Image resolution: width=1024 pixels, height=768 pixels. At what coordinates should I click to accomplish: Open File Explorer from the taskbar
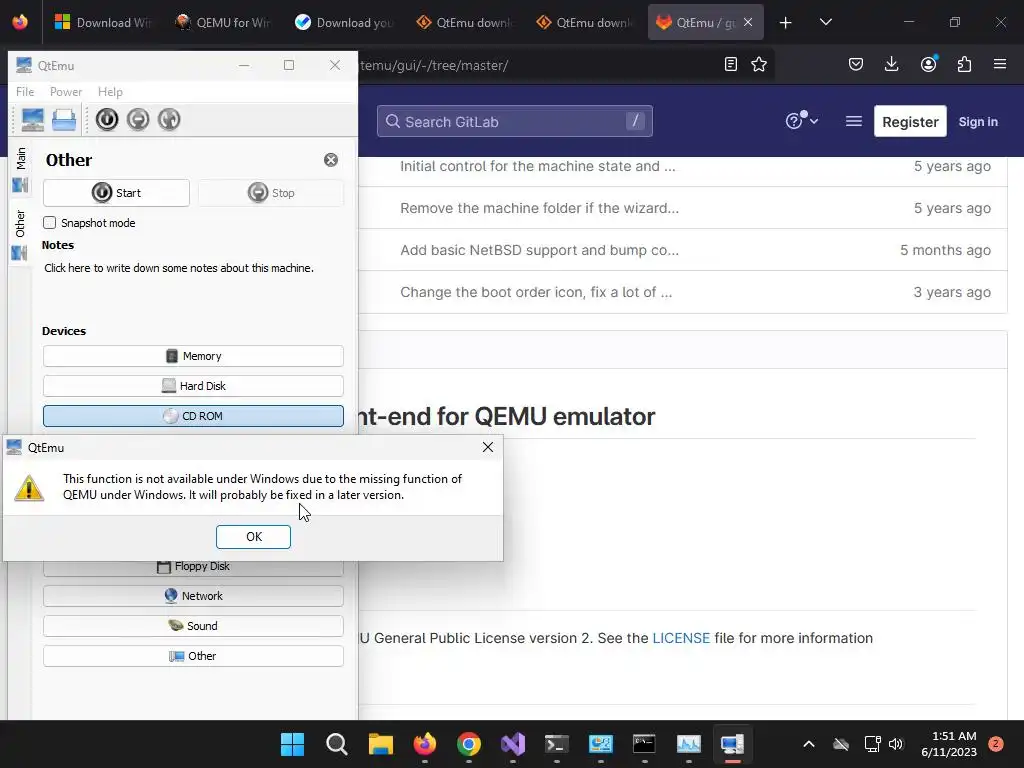pos(381,744)
